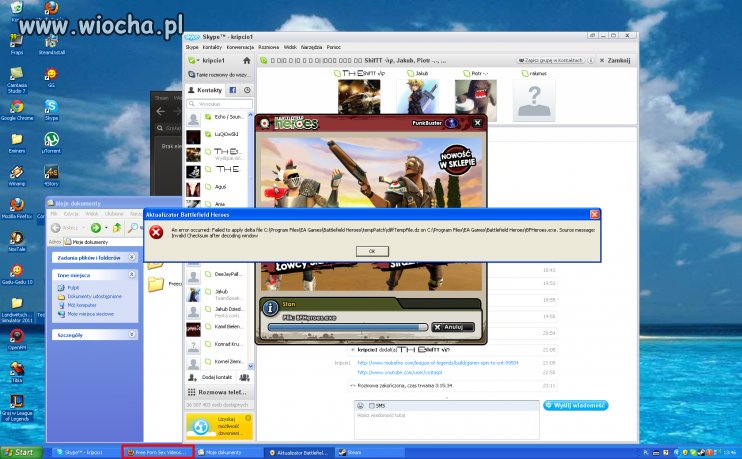The height and width of the screenshot is (459, 742).
Task: Launch Tibia from the desktop
Action: (17, 371)
